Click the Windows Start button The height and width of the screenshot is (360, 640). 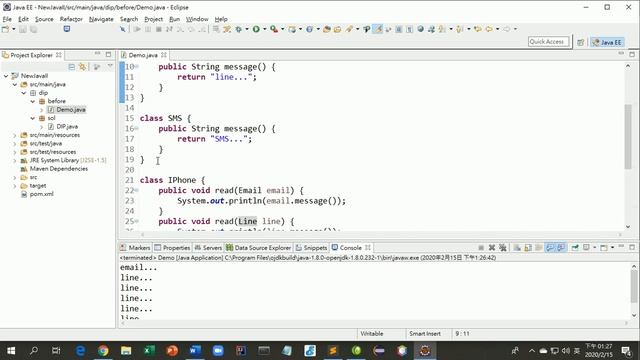tap(11, 351)
